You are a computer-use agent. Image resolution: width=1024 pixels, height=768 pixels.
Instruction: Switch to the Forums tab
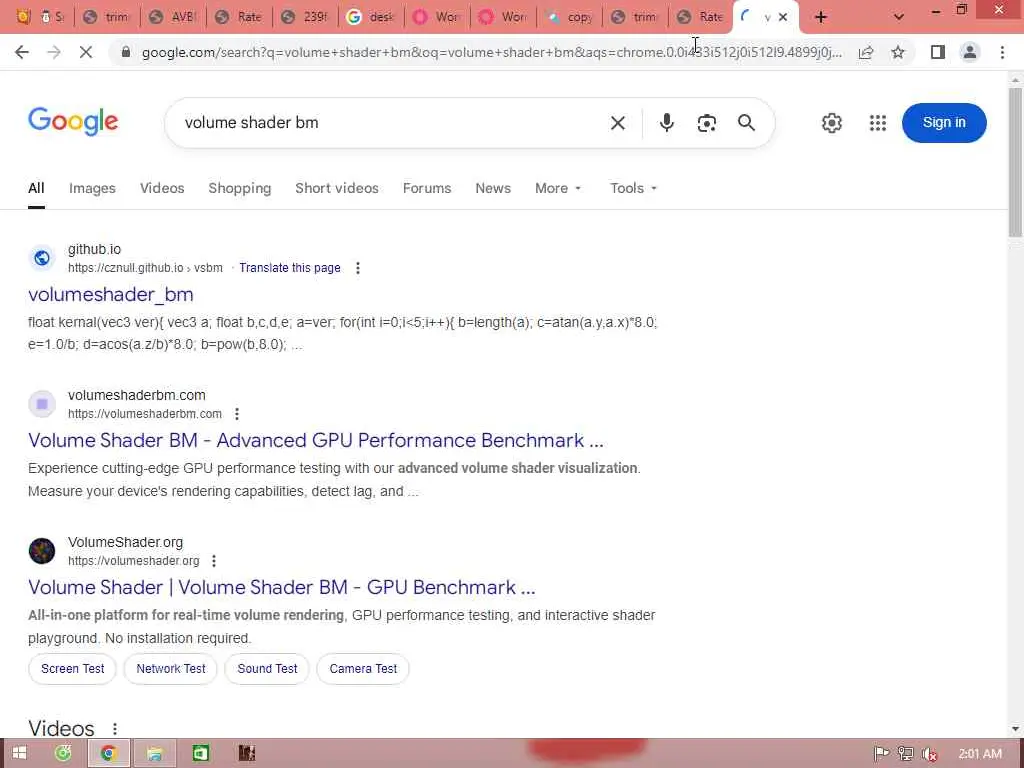coord(427,188)
